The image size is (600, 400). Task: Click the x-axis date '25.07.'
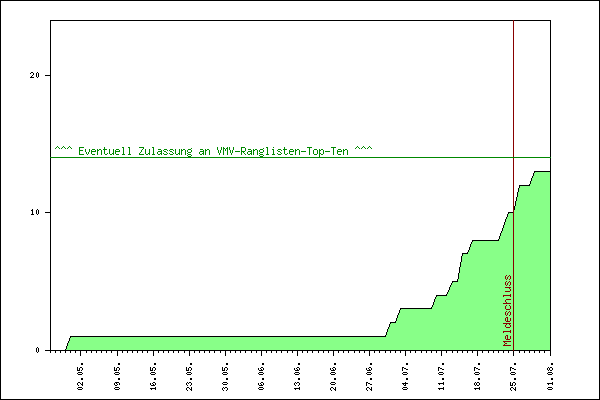(x=514, y=377)
